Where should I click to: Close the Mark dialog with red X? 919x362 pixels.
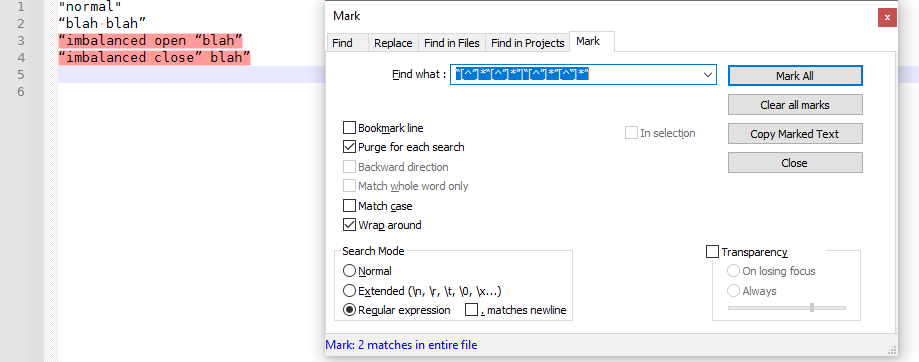coord(887,18)
